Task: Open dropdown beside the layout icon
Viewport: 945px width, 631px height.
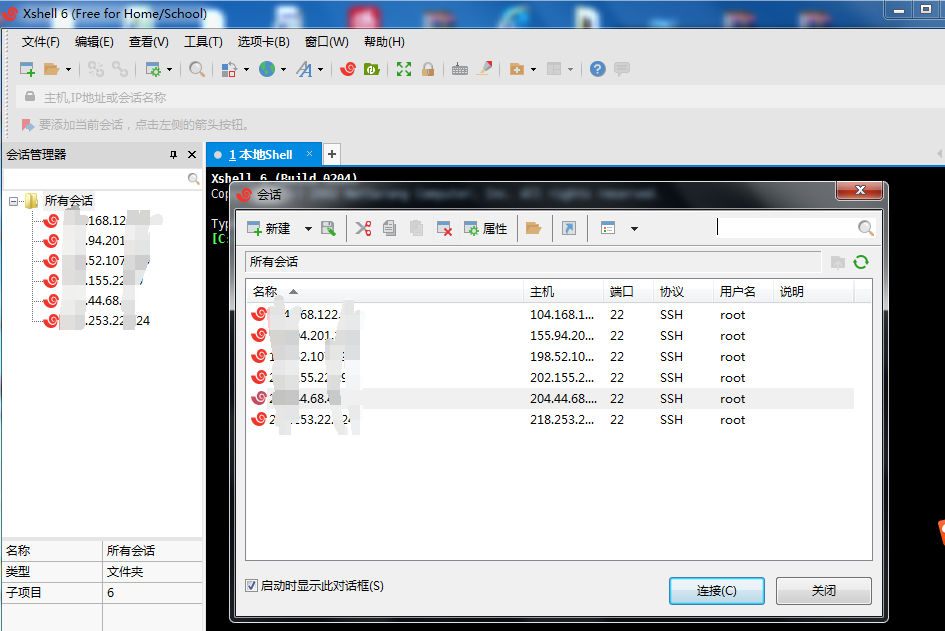Action: [570, 70]
